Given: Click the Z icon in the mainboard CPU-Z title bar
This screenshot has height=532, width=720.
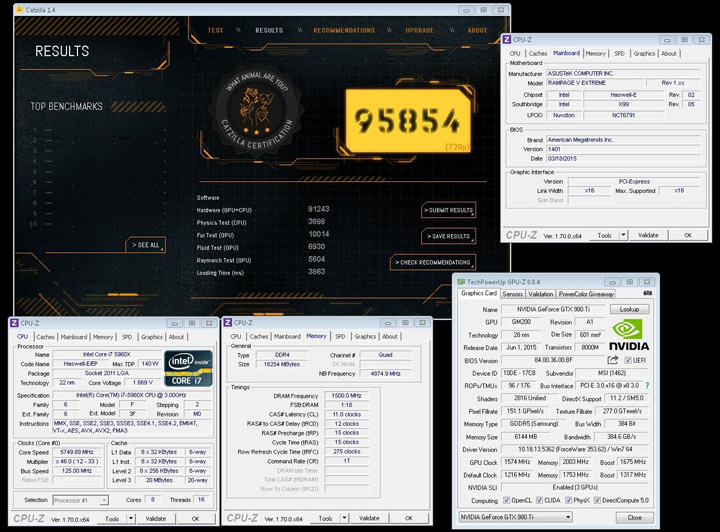Looking at the screenshot, I should pyautogui.click(x=507, y=39).
